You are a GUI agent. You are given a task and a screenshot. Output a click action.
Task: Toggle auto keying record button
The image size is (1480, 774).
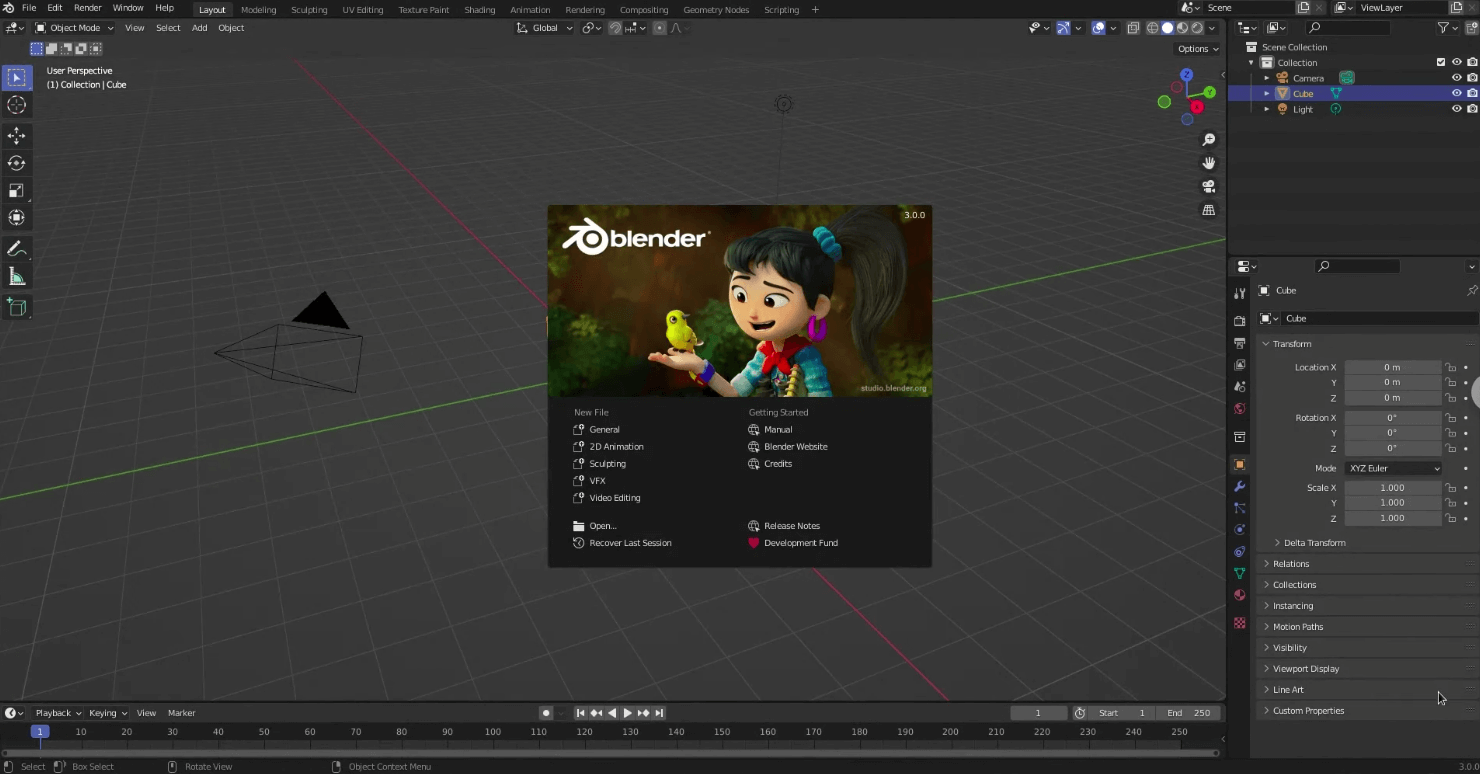click(x=546, y=713)
